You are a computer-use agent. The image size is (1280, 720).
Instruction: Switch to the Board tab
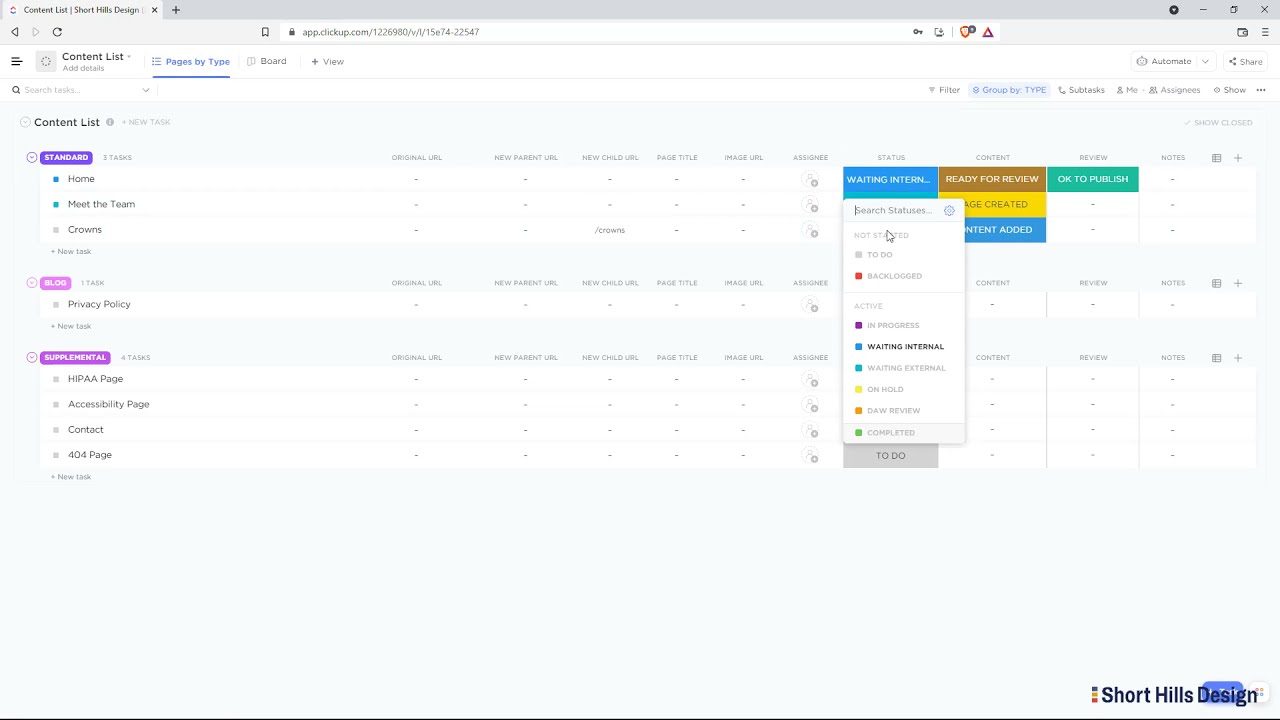pyautogui.click(x=267, y=62)
